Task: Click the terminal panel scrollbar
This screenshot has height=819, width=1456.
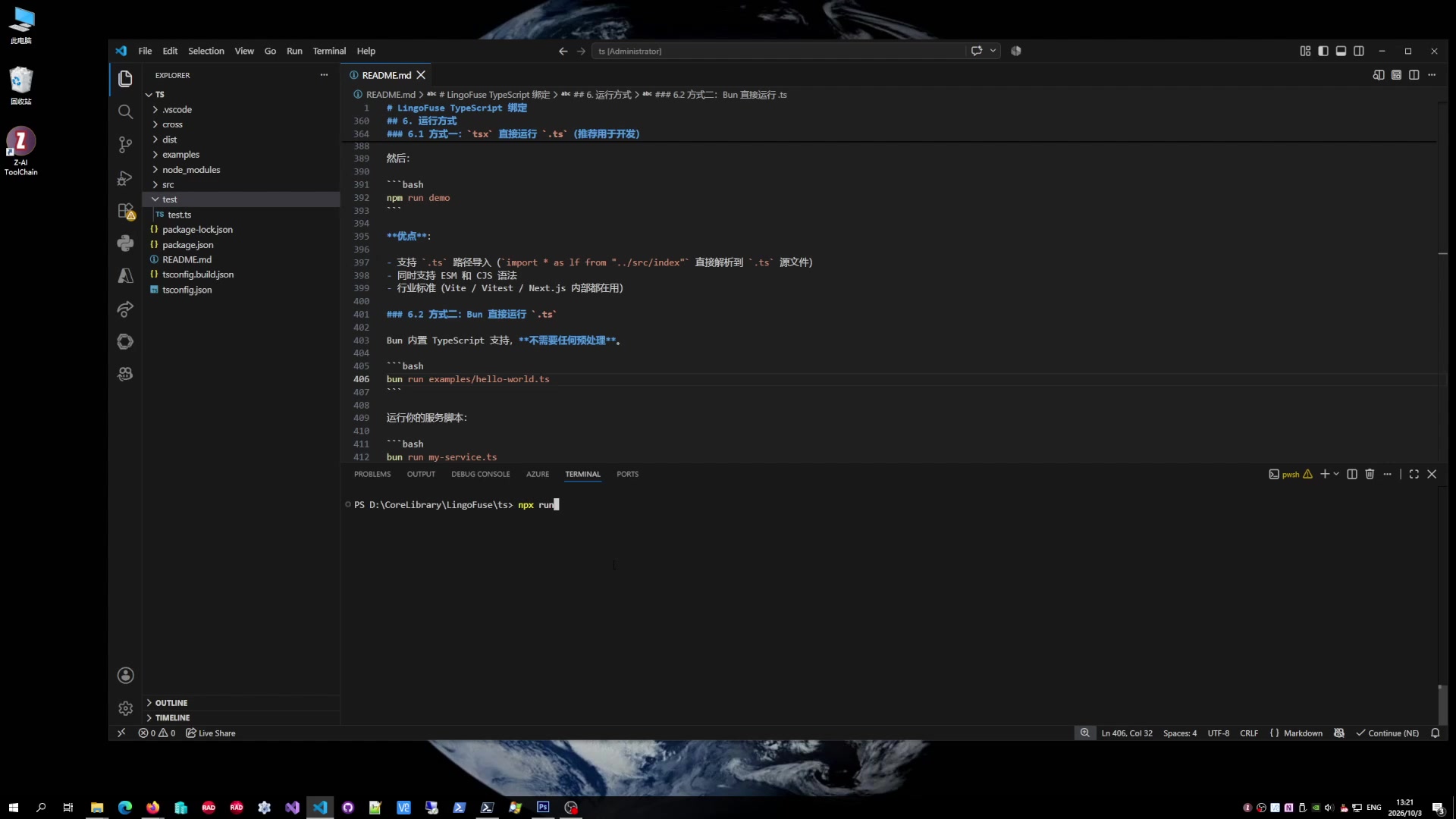Action: tap(1442, 704)
